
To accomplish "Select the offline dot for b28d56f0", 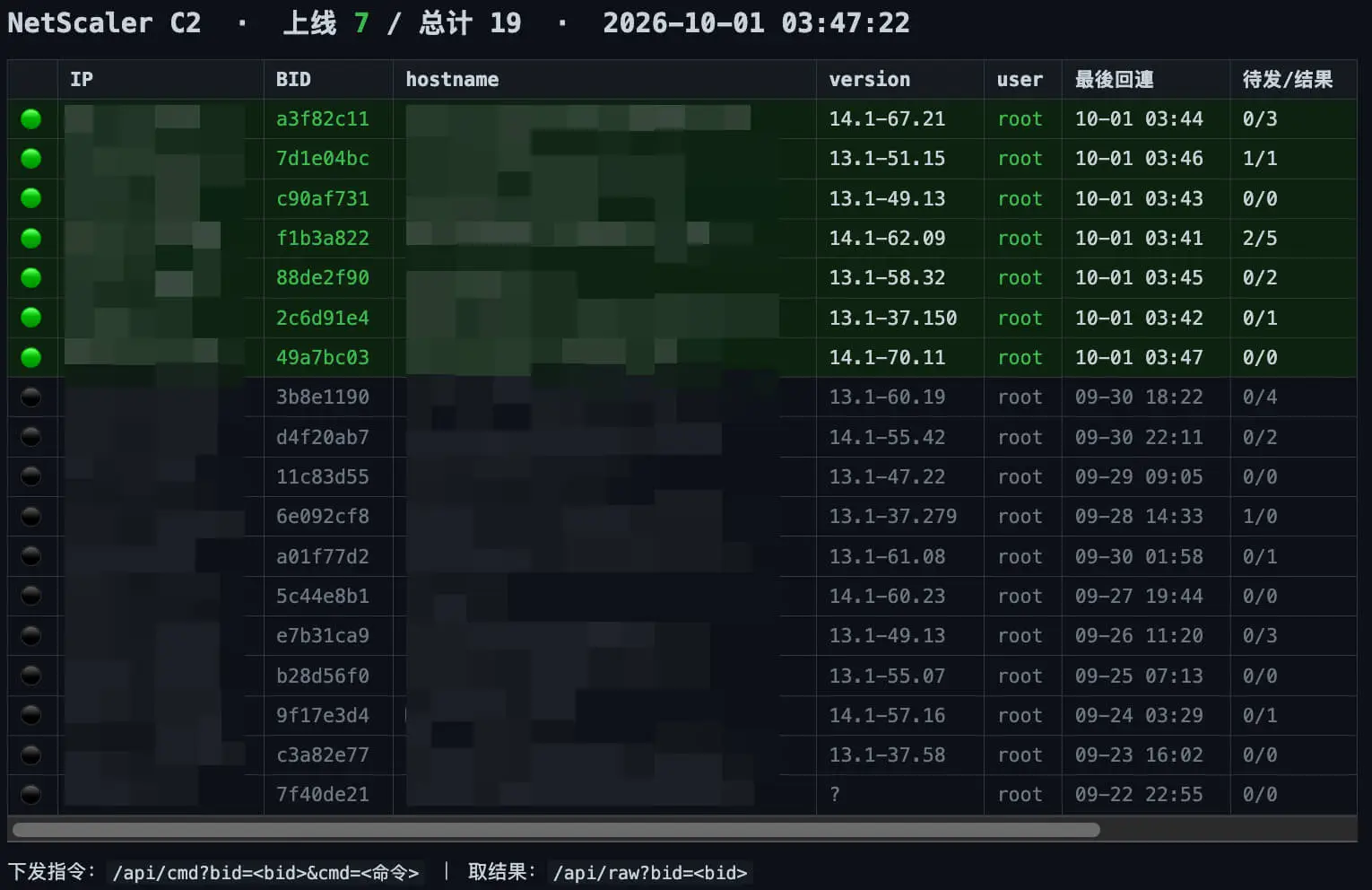I will tap(31, 676).
